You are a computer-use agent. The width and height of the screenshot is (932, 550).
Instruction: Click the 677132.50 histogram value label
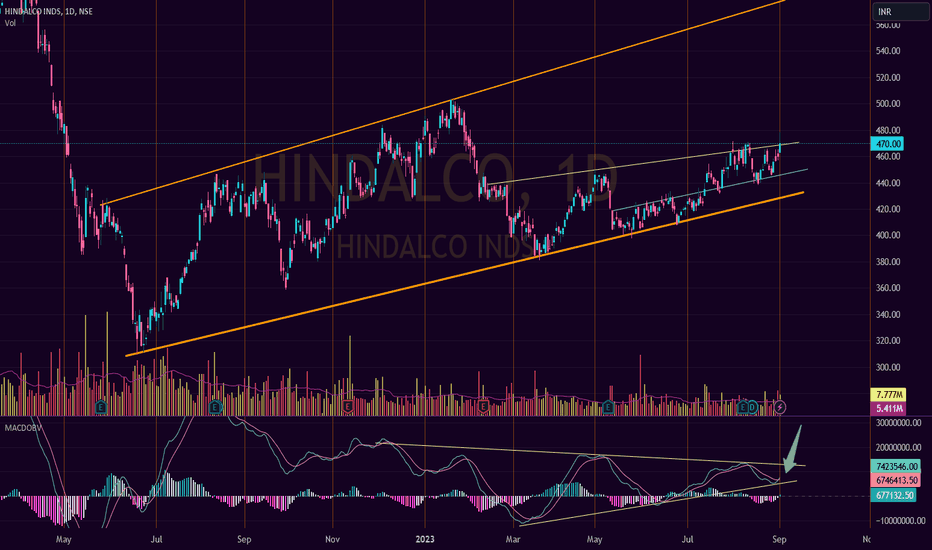(x=893, y=495)
